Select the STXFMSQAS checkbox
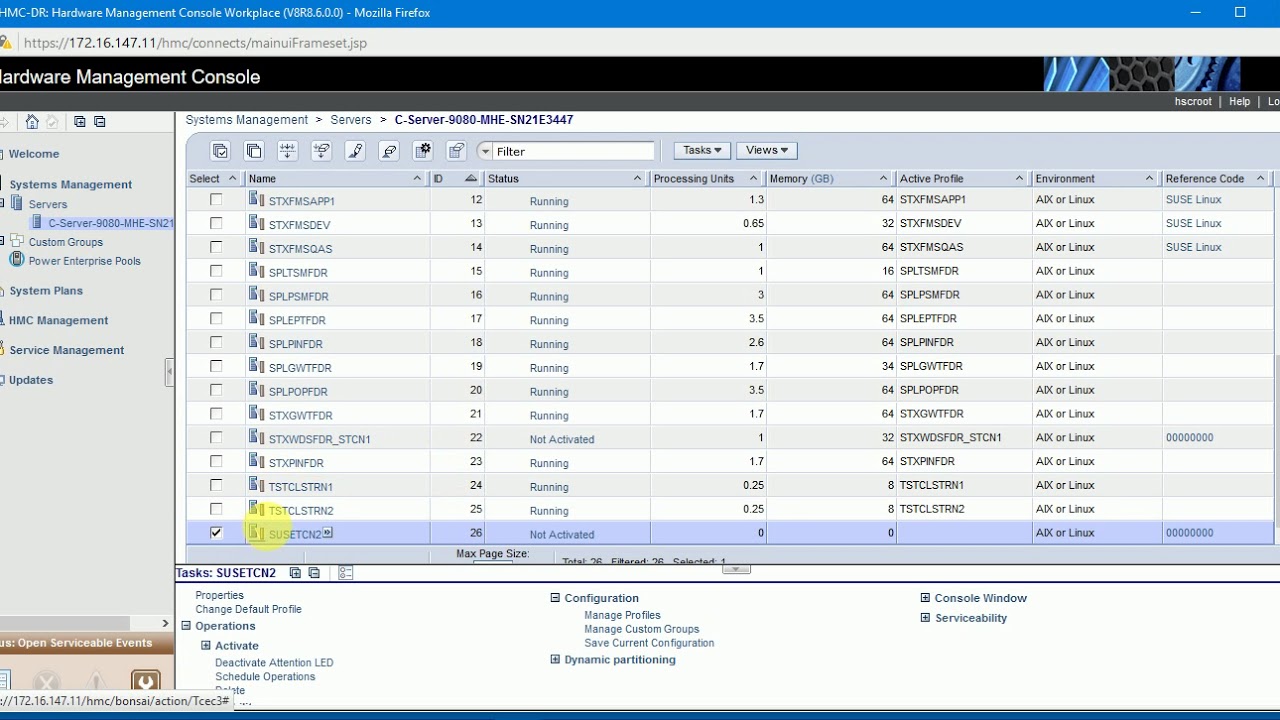Viewport: 1280px width, 720px height. click(x=216, y=247)
